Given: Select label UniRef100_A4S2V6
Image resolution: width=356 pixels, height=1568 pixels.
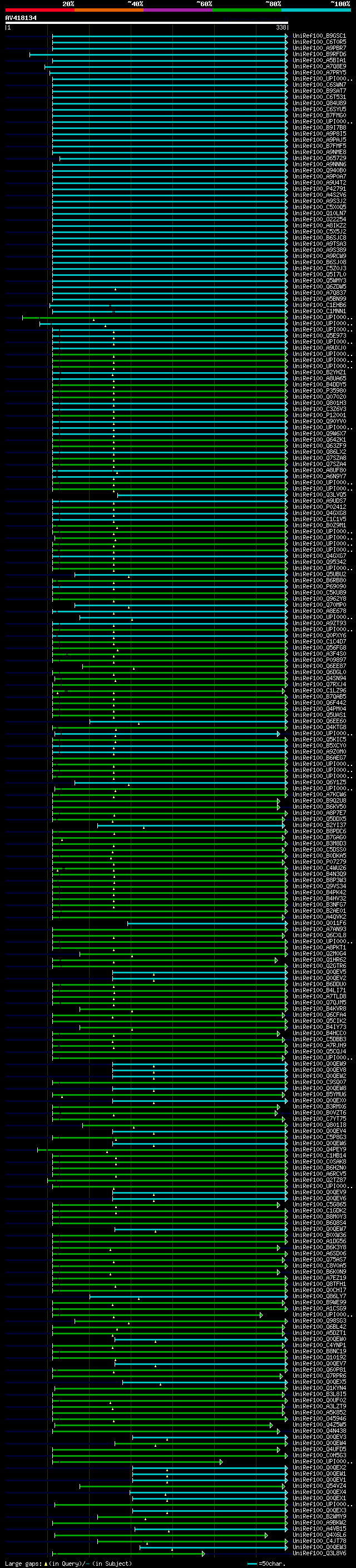Looking at the screenshot, I should [x=319, y=195].
